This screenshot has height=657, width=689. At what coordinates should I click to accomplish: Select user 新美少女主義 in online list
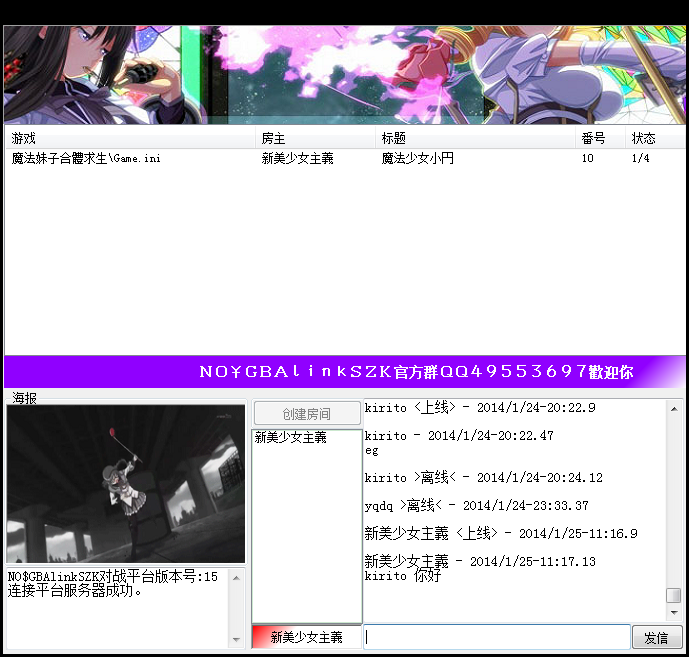click(290, 437)
